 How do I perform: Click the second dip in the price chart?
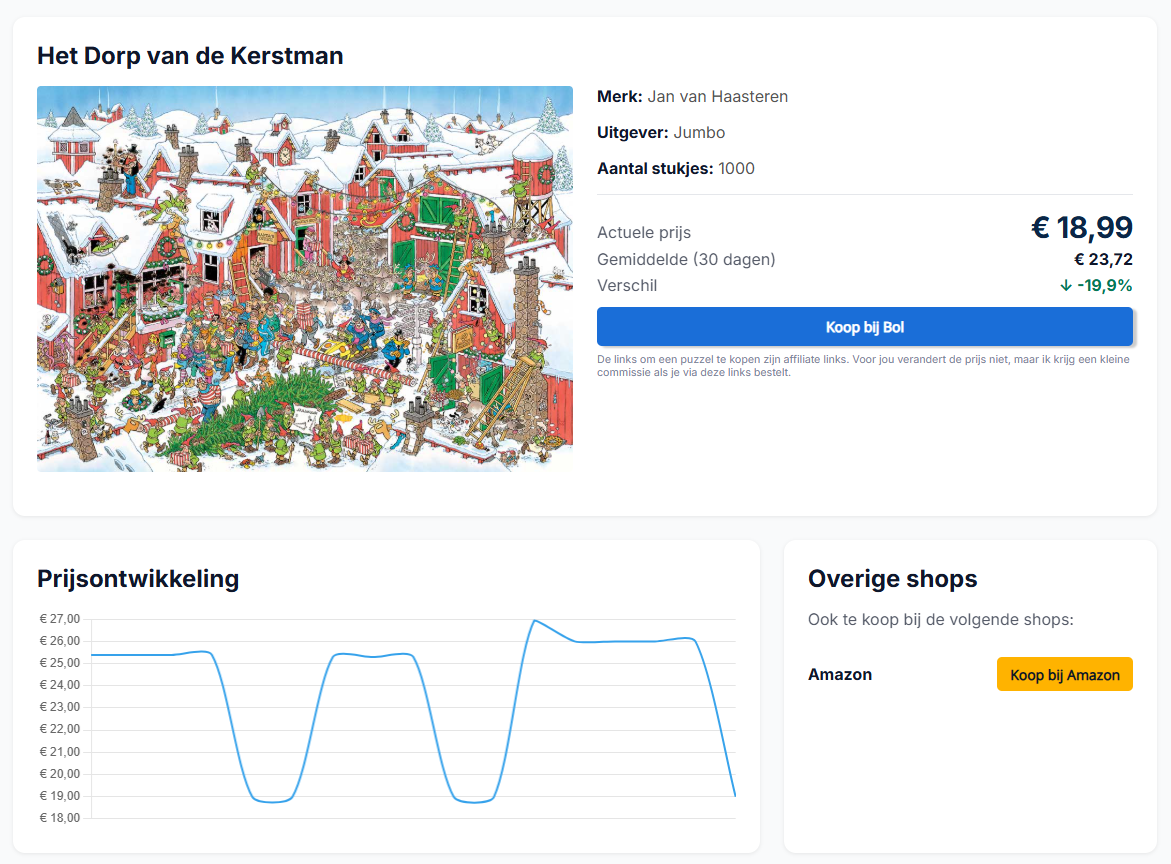click(472, 801)
